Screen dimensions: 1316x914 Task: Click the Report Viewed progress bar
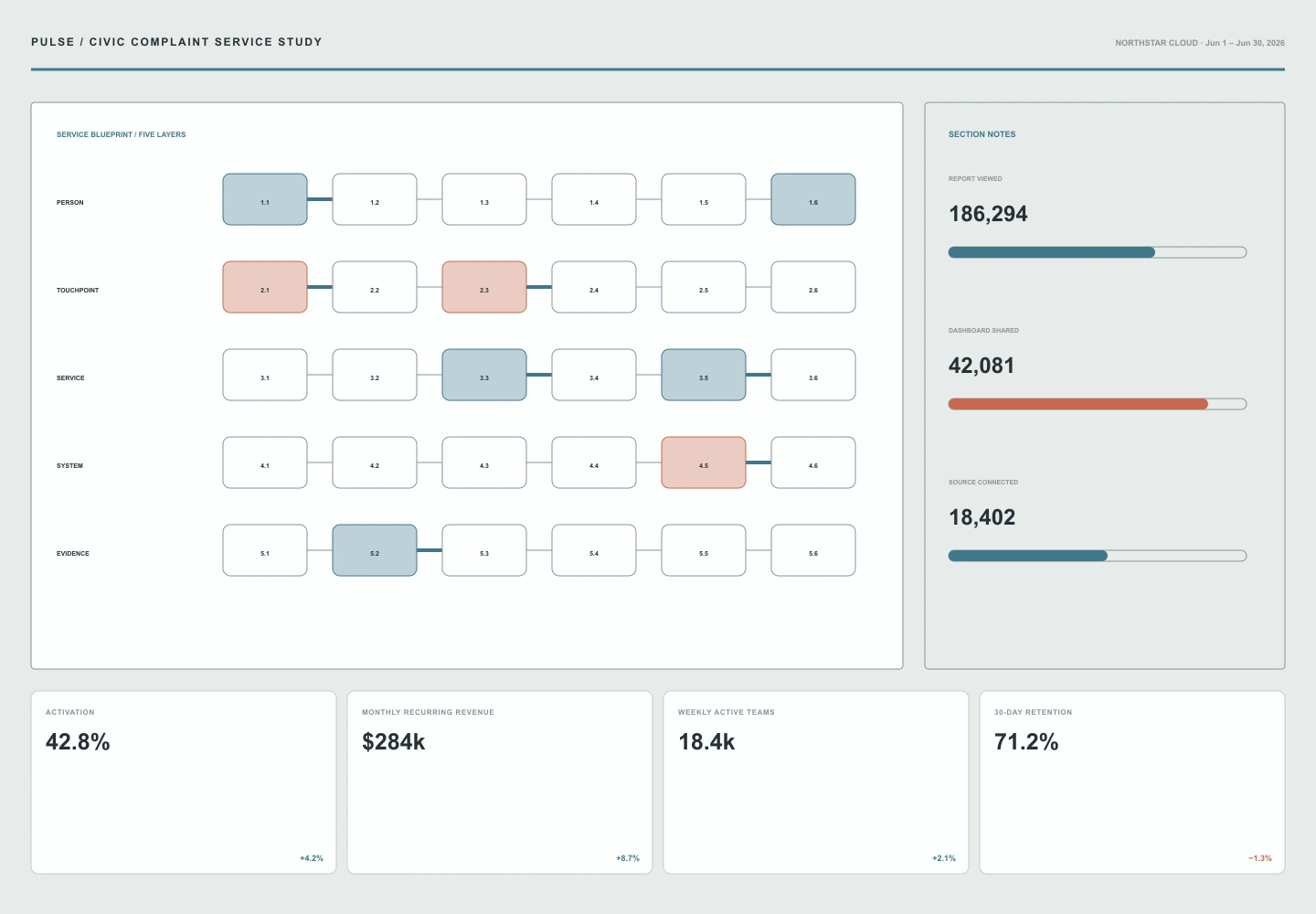click(1098, 252)
